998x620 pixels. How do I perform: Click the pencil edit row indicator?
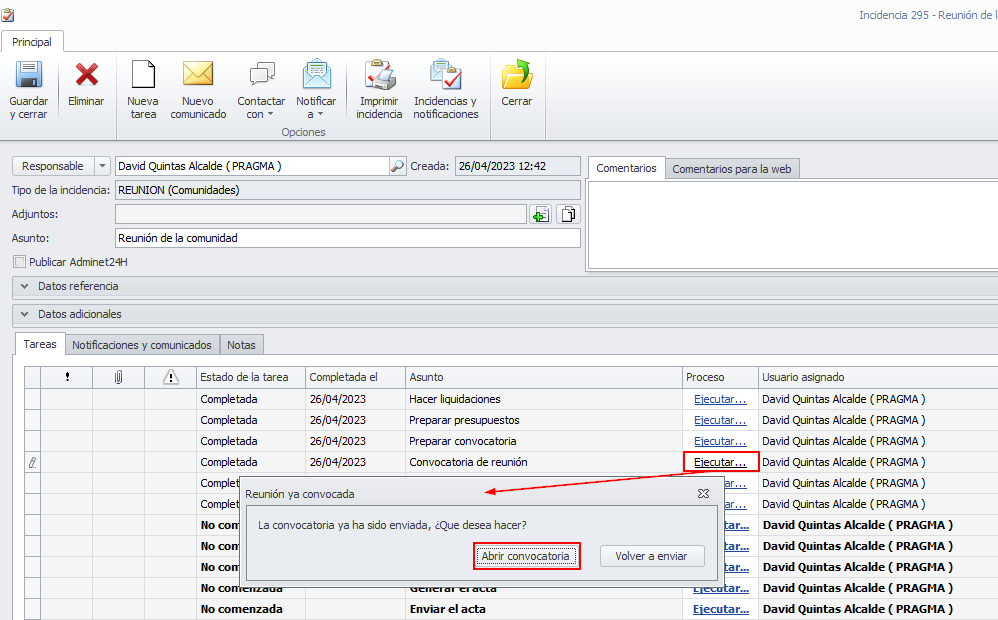[32, 463]
